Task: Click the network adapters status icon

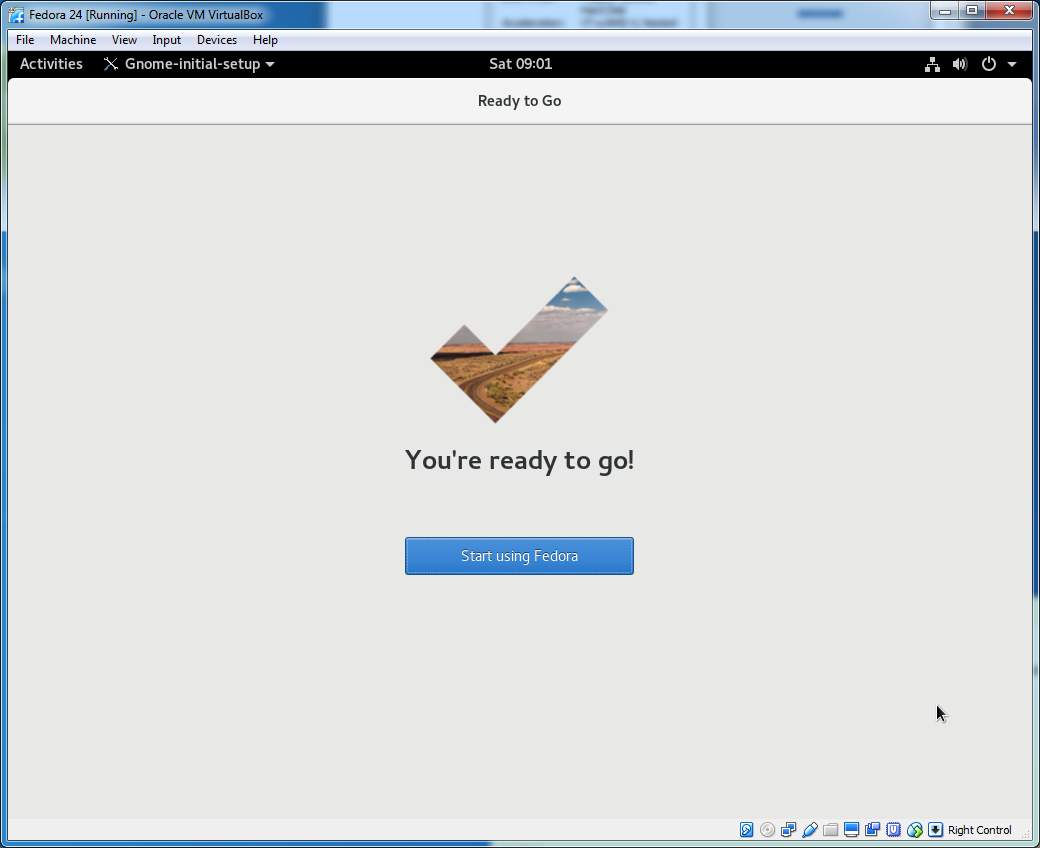Action: click(x=789, y=829)
